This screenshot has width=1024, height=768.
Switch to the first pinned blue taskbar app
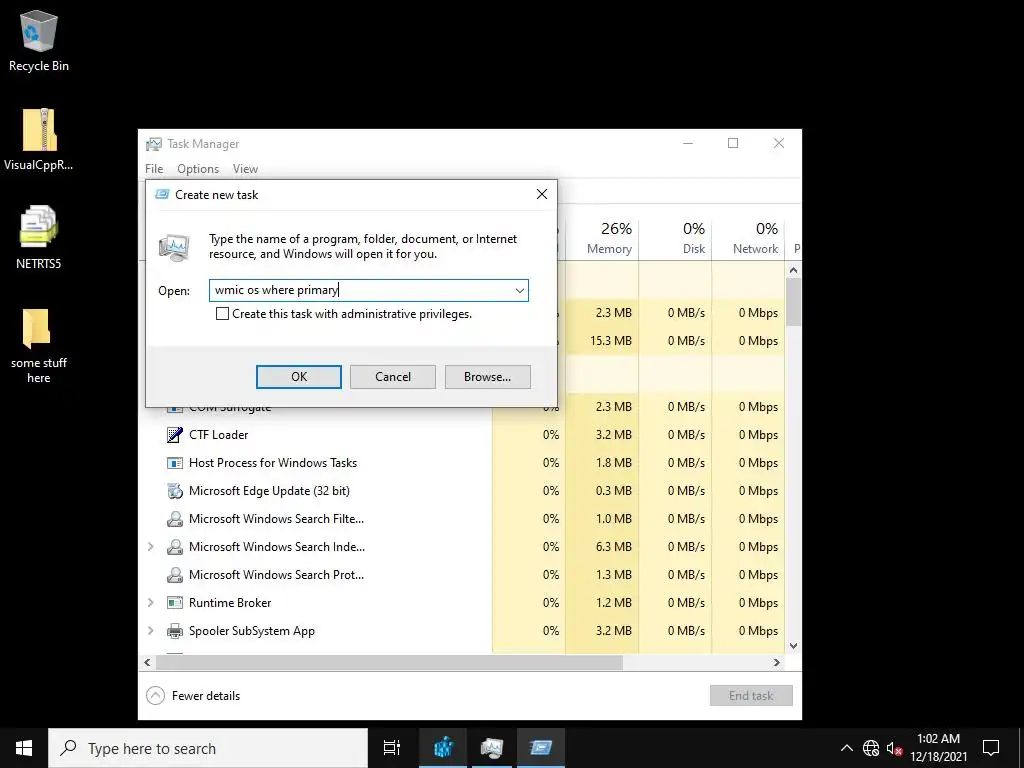443,748
